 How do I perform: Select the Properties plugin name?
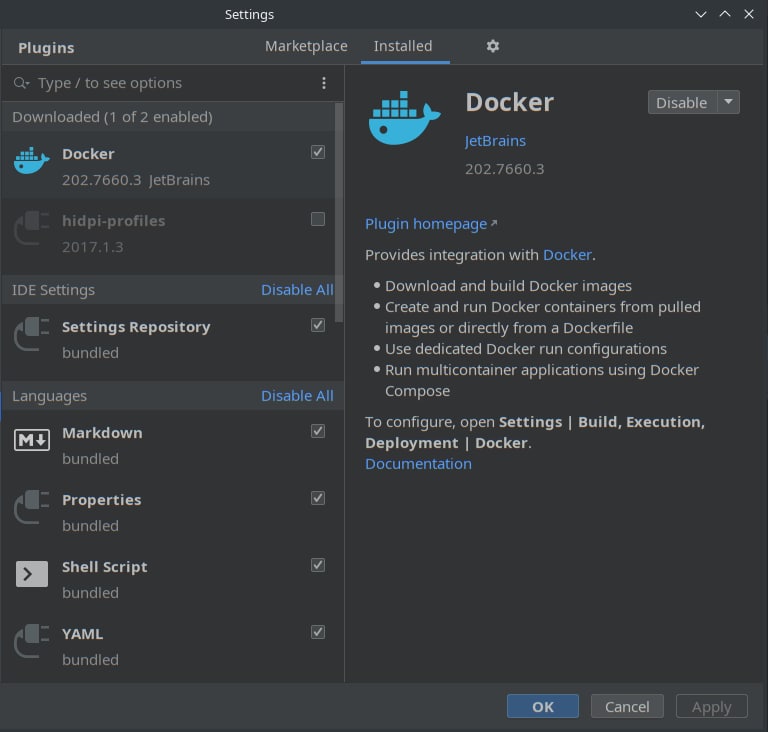(x=101, y=500)
